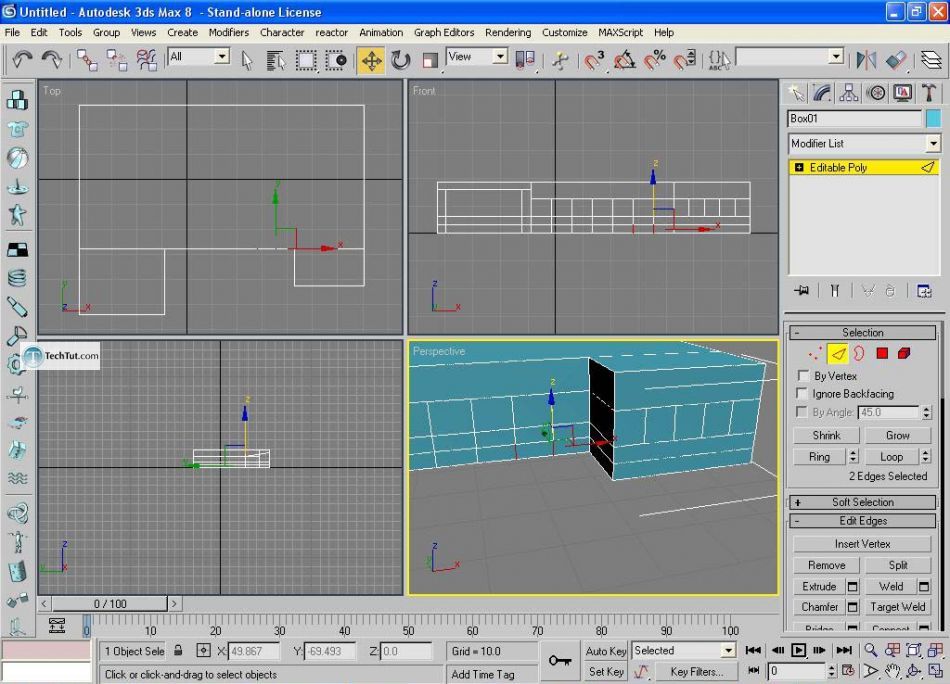
Task: Open the Modifier List dropdown
Action: (863, 144)
